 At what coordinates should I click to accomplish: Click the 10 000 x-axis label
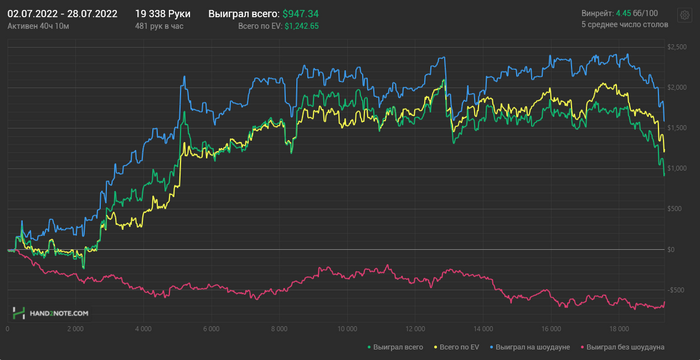347,329
